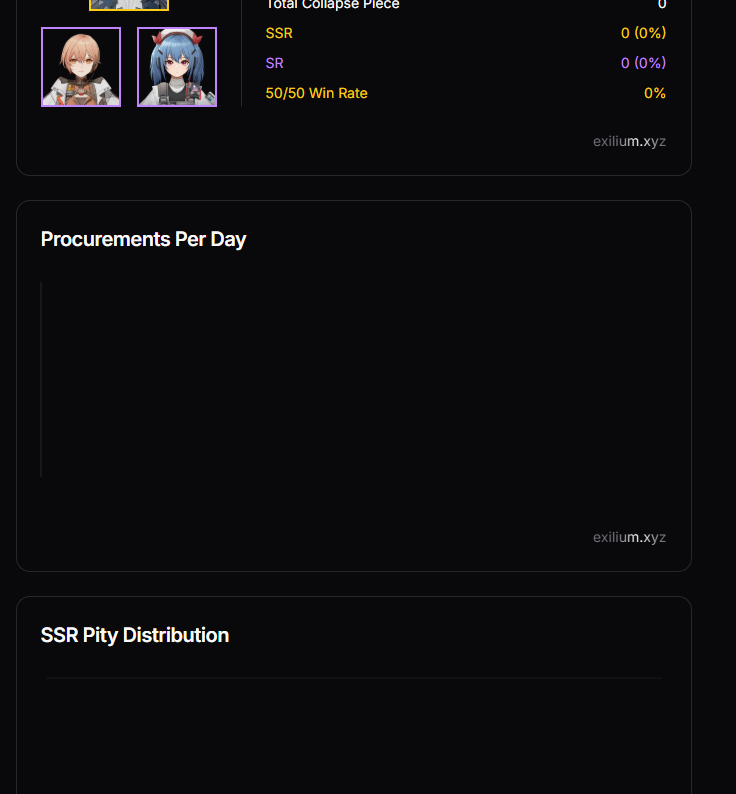Click the empty Procurements Per Day chart
The height and width of the screenshot is (794, 736).
tap(354, 380)
